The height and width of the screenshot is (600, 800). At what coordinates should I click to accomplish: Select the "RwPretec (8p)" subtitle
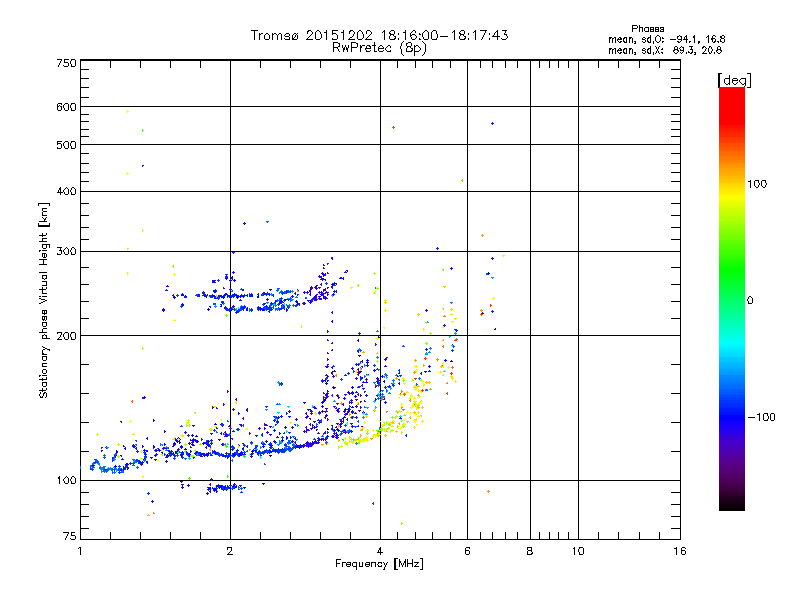[379, 48]
